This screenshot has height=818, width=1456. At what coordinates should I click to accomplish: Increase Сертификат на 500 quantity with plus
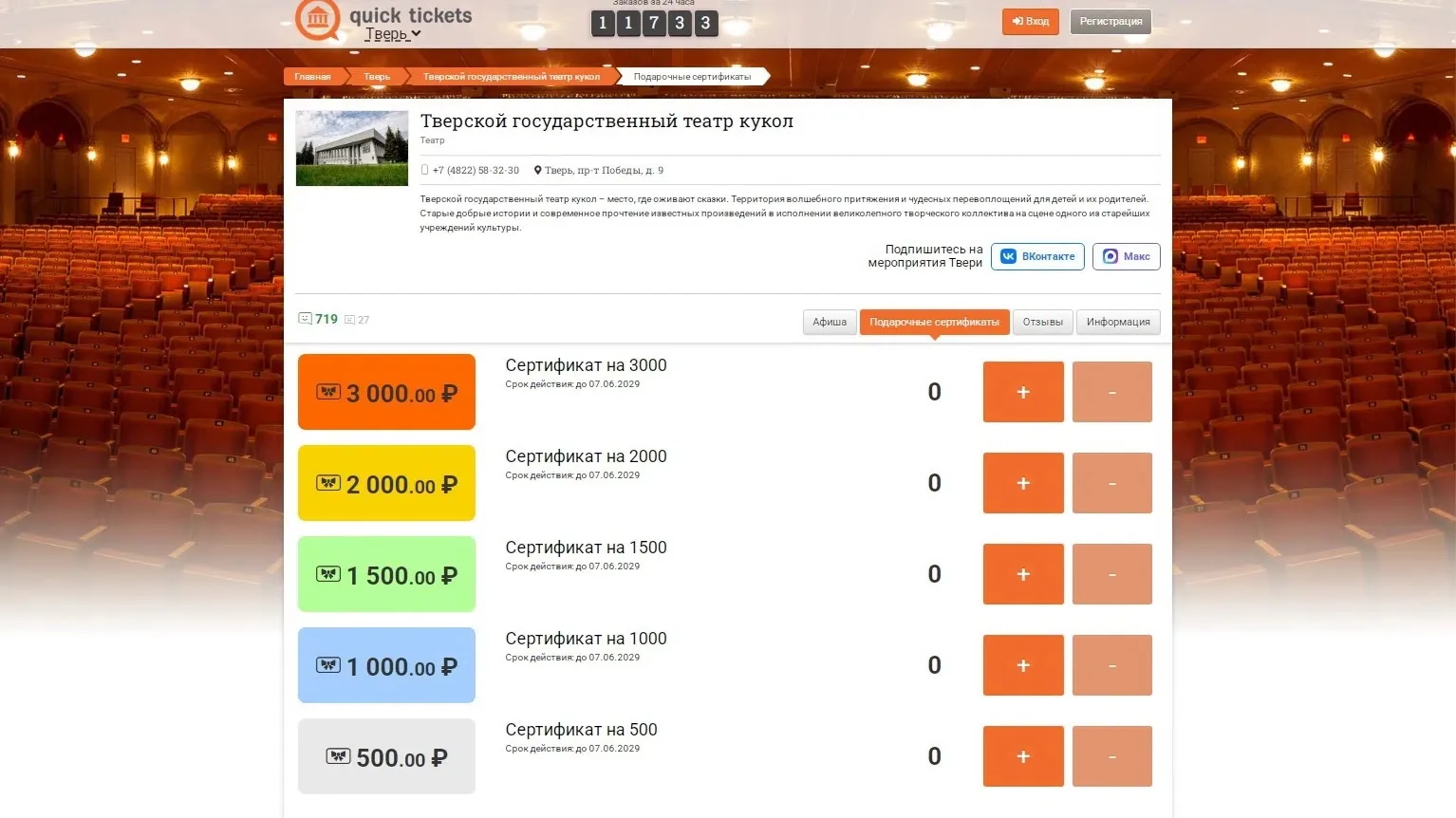(1023, 756)
